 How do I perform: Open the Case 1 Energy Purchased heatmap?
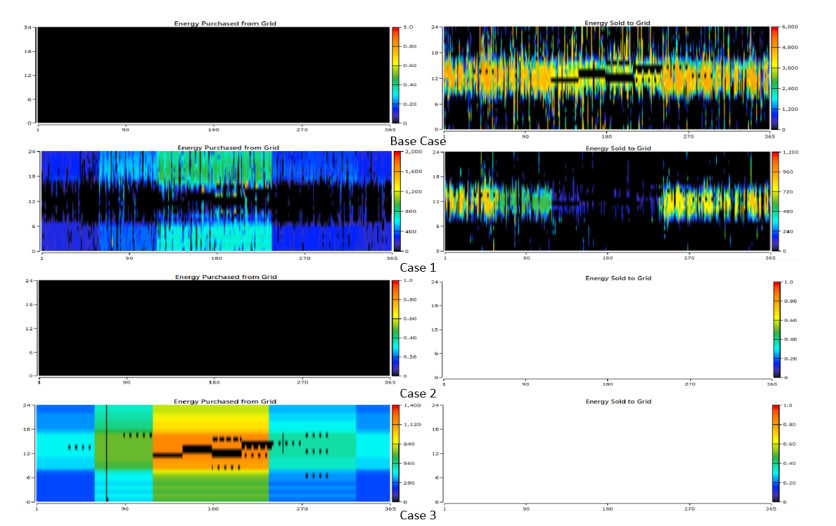[214, 201]
